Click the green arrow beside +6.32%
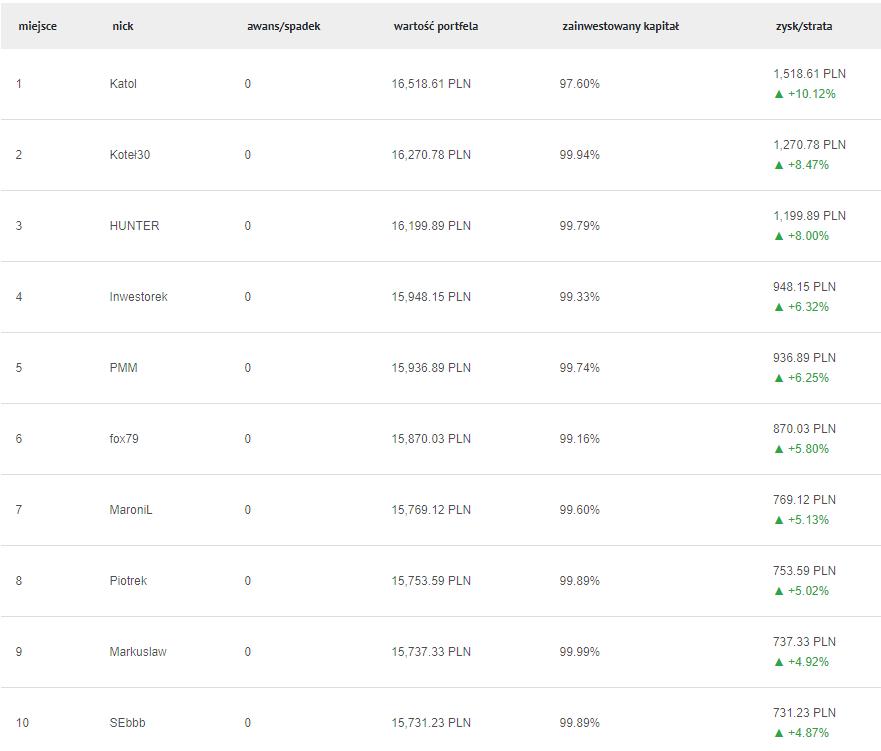 coord(779,307)
